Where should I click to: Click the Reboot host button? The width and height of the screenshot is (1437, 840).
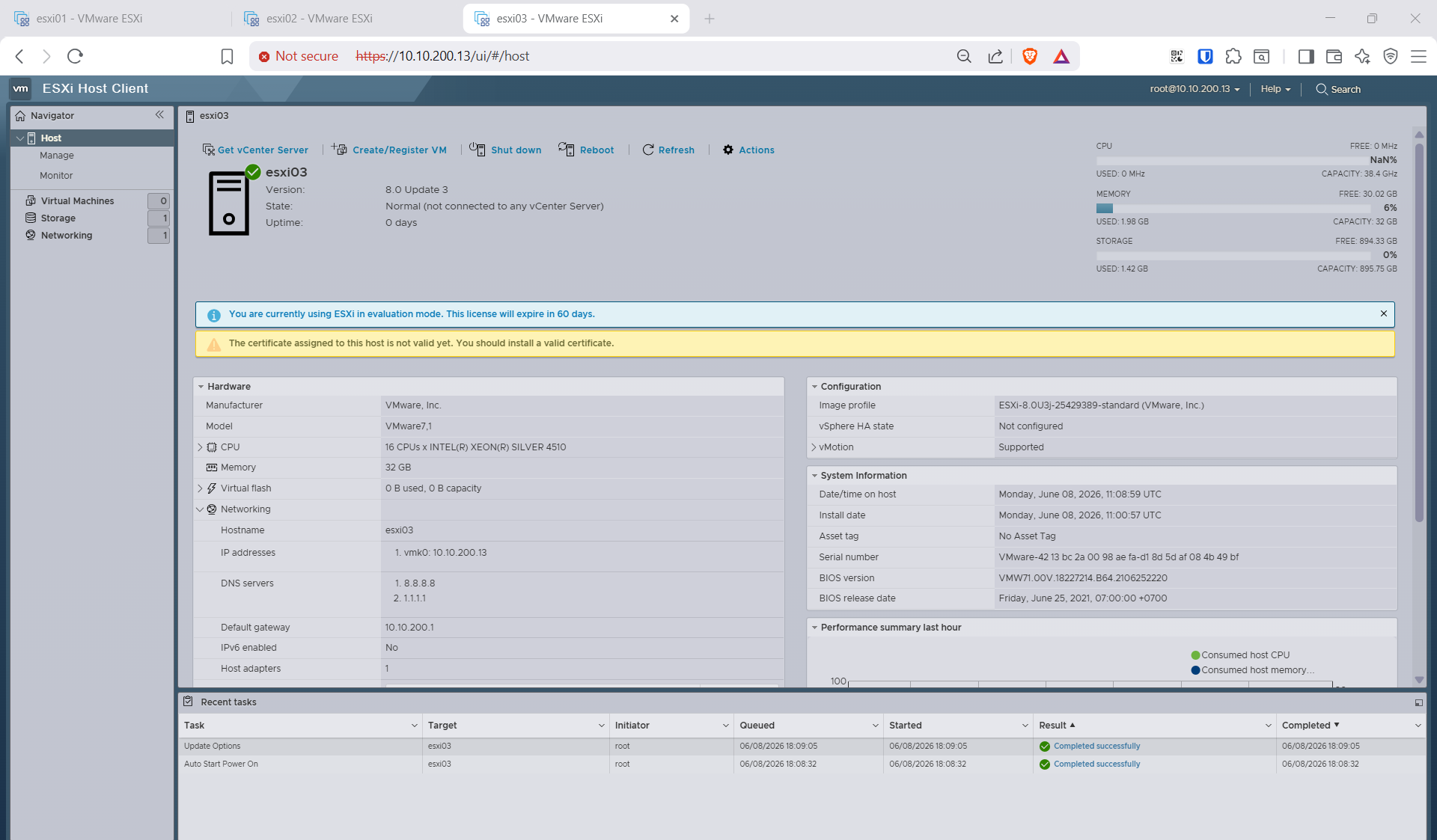(x=586, y=150)
